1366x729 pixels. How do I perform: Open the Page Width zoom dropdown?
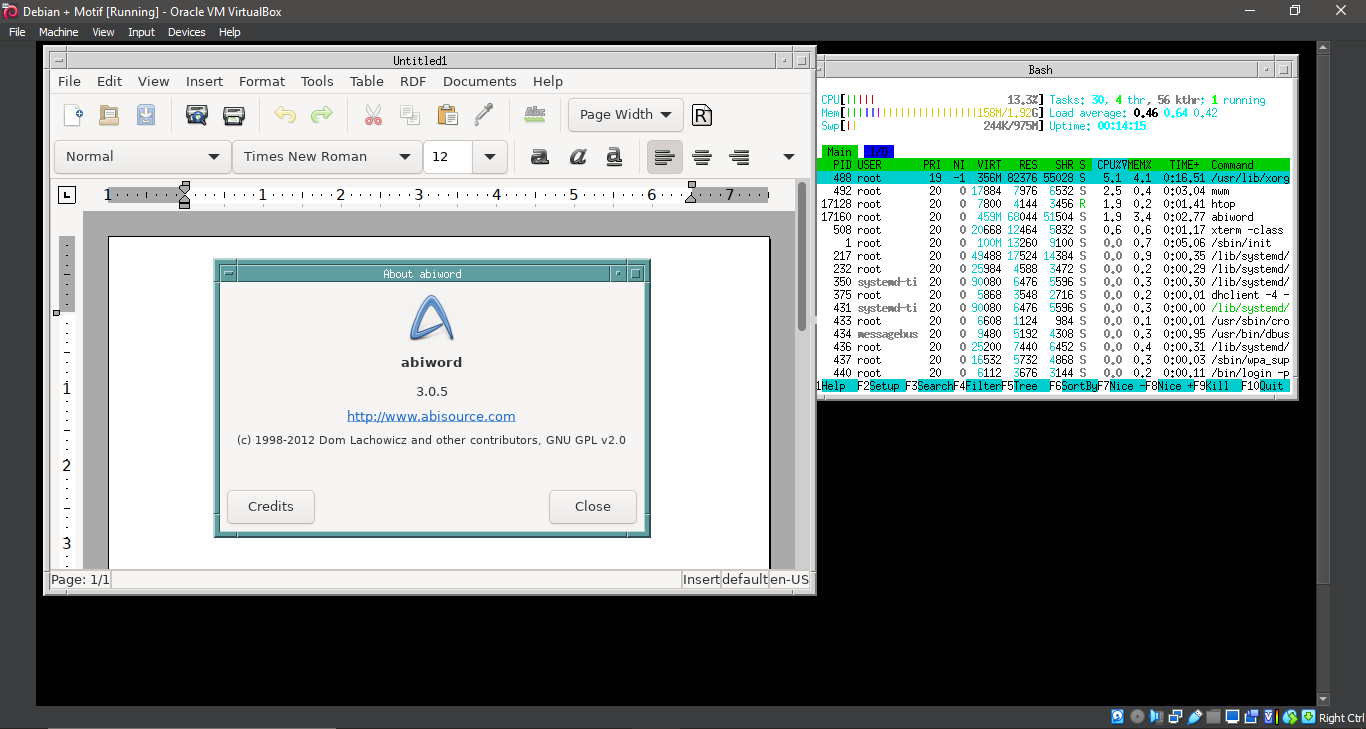click(625, 115)
